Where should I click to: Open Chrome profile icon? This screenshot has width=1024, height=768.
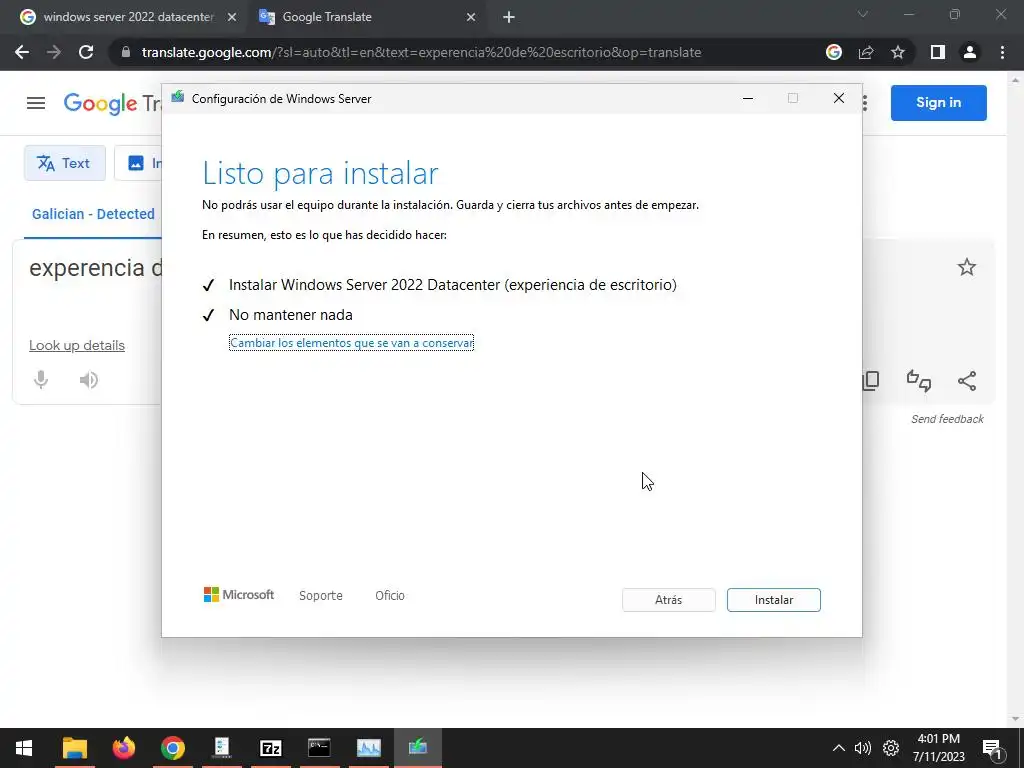(x=970, y=52)
